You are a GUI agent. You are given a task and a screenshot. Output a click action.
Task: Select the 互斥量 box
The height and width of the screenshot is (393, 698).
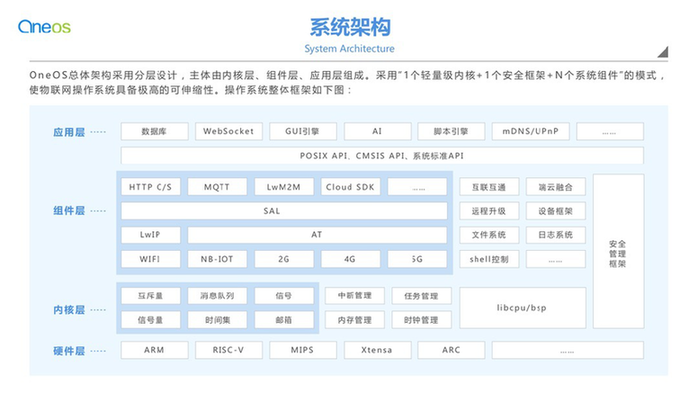point(150,296)
